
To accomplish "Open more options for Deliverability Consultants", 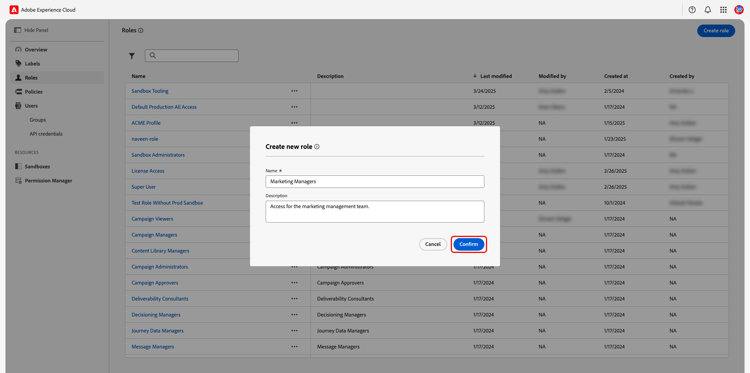I will tap(294, 298).
